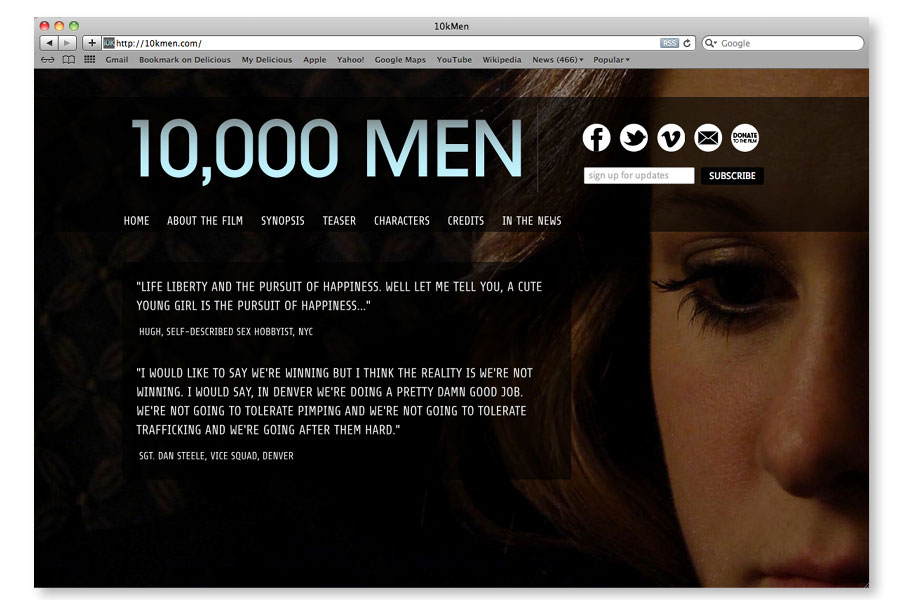Click the RSS badge in address bar
900x600 pixels.
(x=668, y=43)
